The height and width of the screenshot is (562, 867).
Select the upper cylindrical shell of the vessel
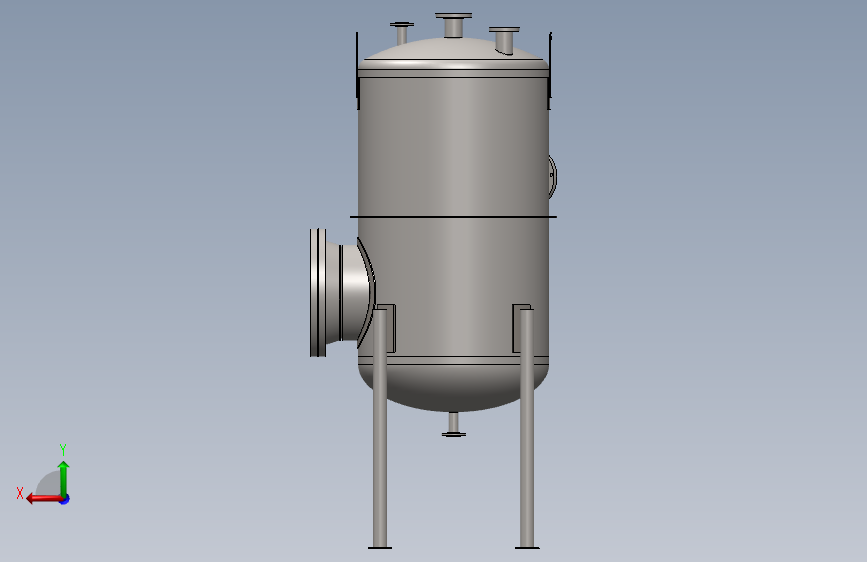click(x=453, y=145)
